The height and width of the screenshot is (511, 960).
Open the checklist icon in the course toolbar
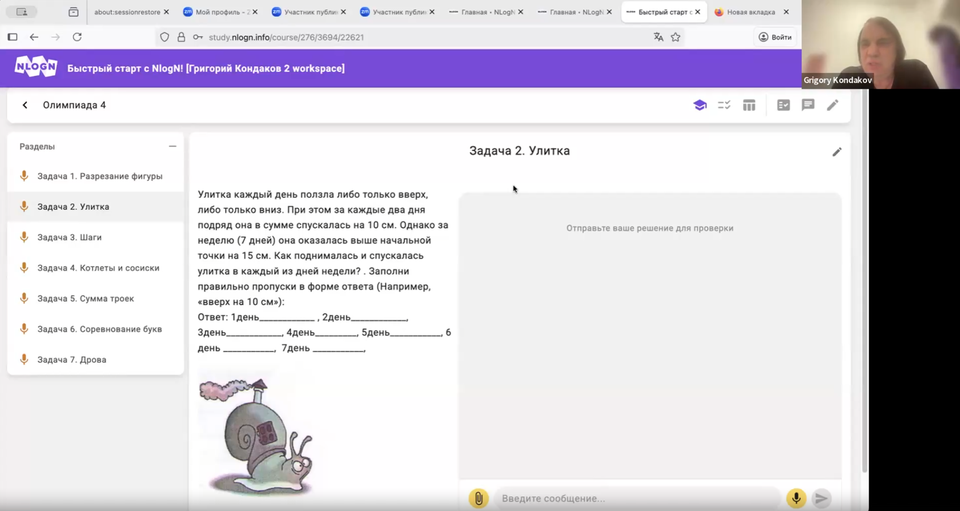coord(724,105)
